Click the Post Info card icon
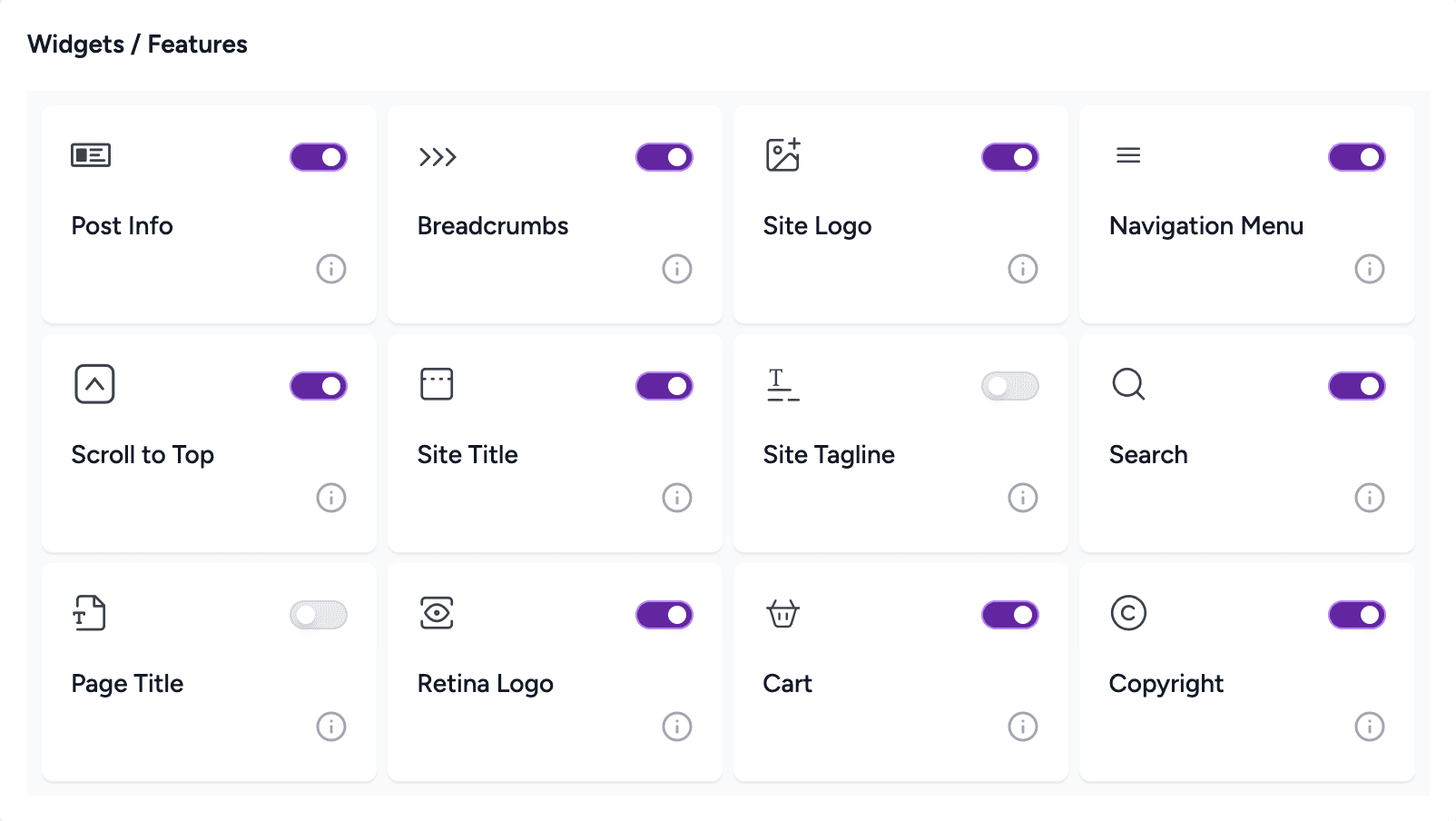 92,154
